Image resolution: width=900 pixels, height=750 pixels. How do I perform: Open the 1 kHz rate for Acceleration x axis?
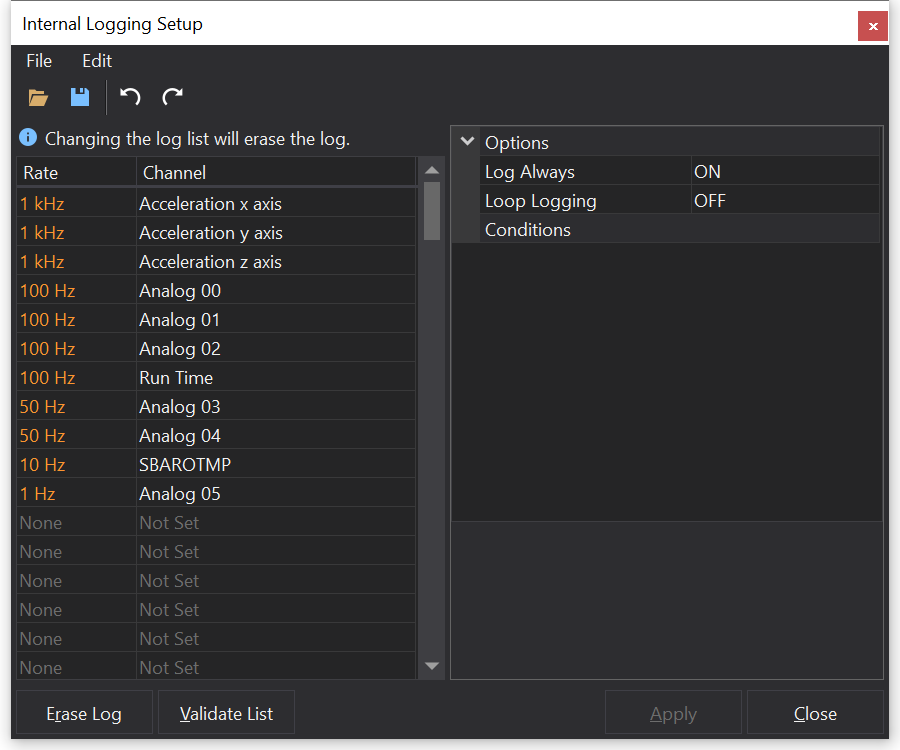pyautogui.click(x=42, y=204)
